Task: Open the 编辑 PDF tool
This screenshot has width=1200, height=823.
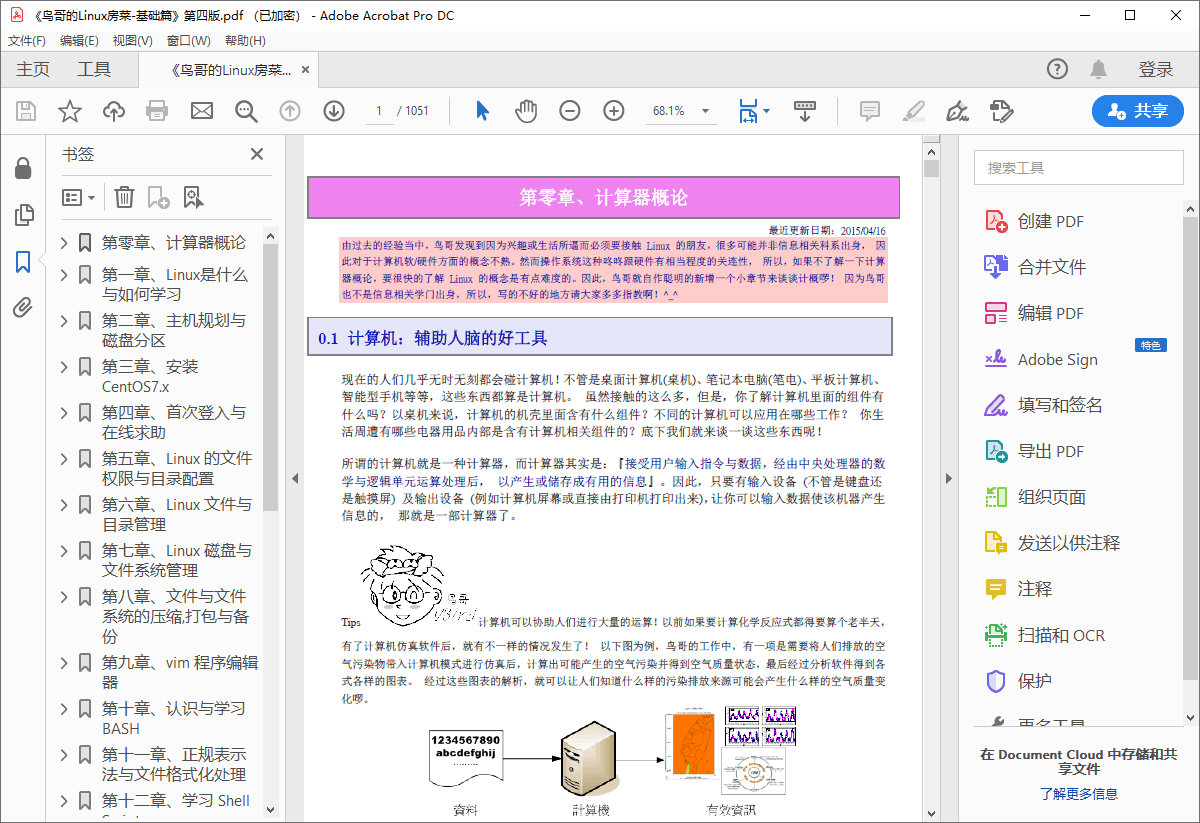Action: 1035,313
